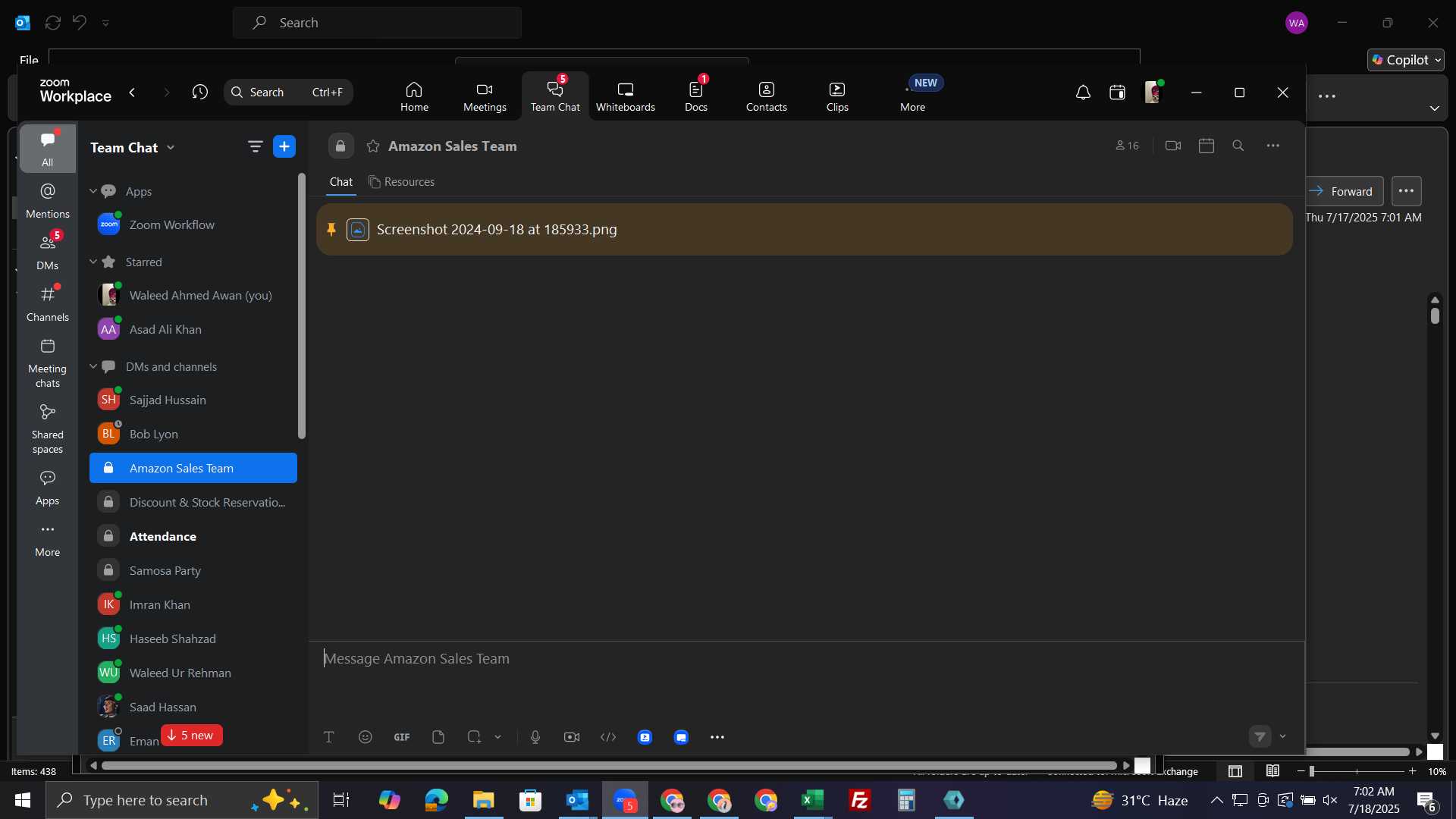
Task: Click Forward in the Outlook window
Action: 1345,191
